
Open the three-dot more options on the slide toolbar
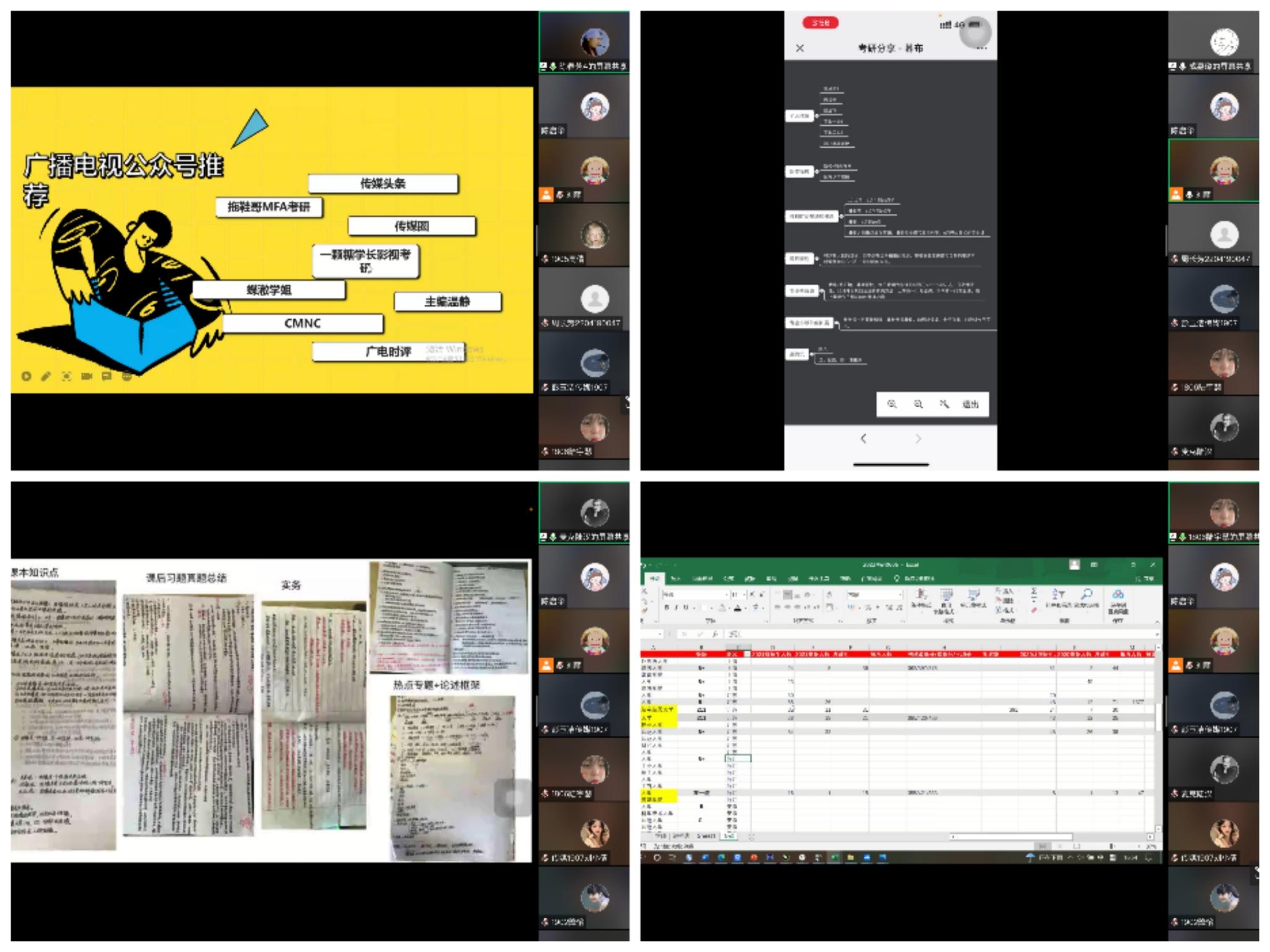point(127,376)
